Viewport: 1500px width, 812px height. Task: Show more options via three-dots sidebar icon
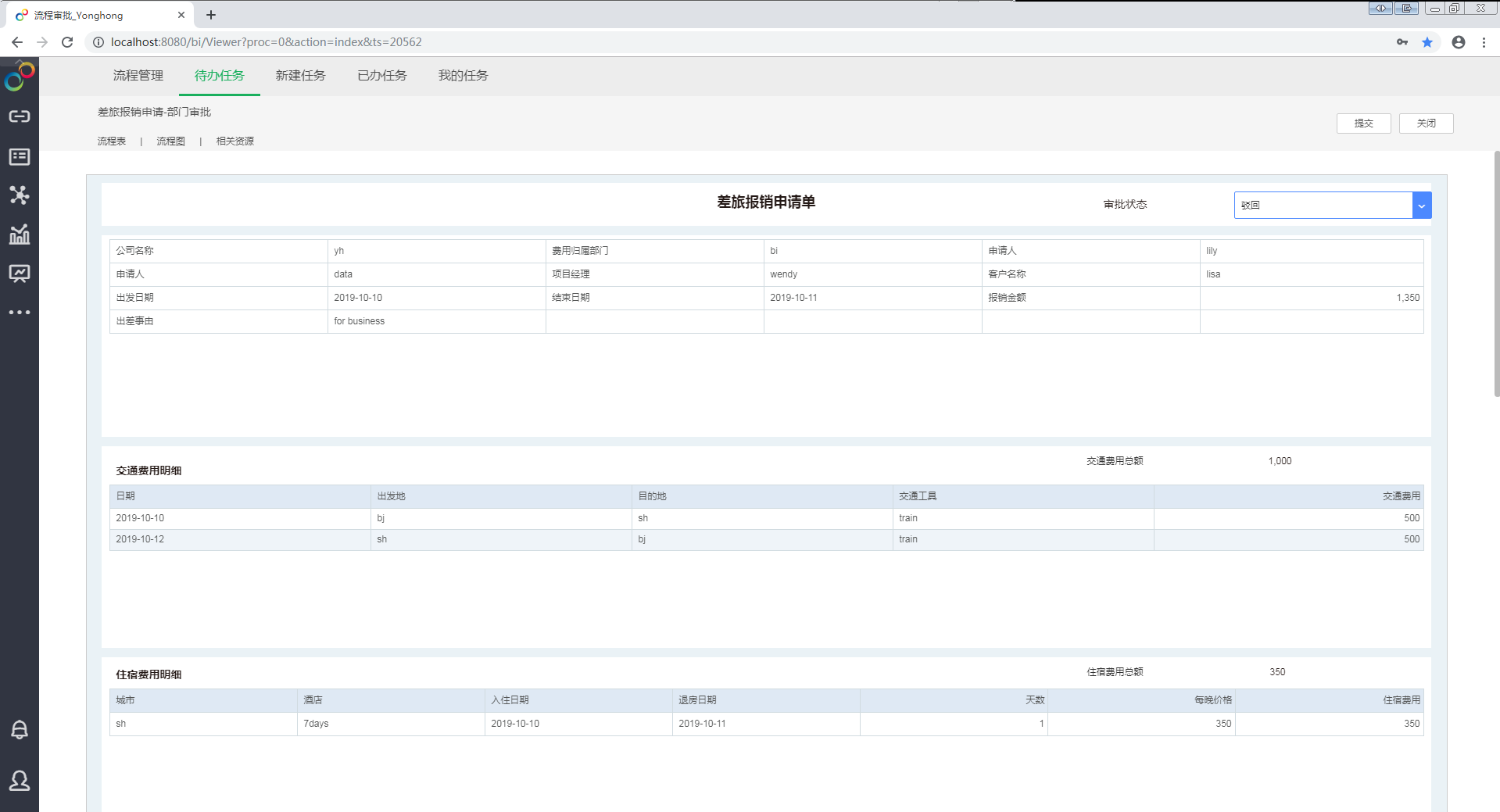[20, 313]
